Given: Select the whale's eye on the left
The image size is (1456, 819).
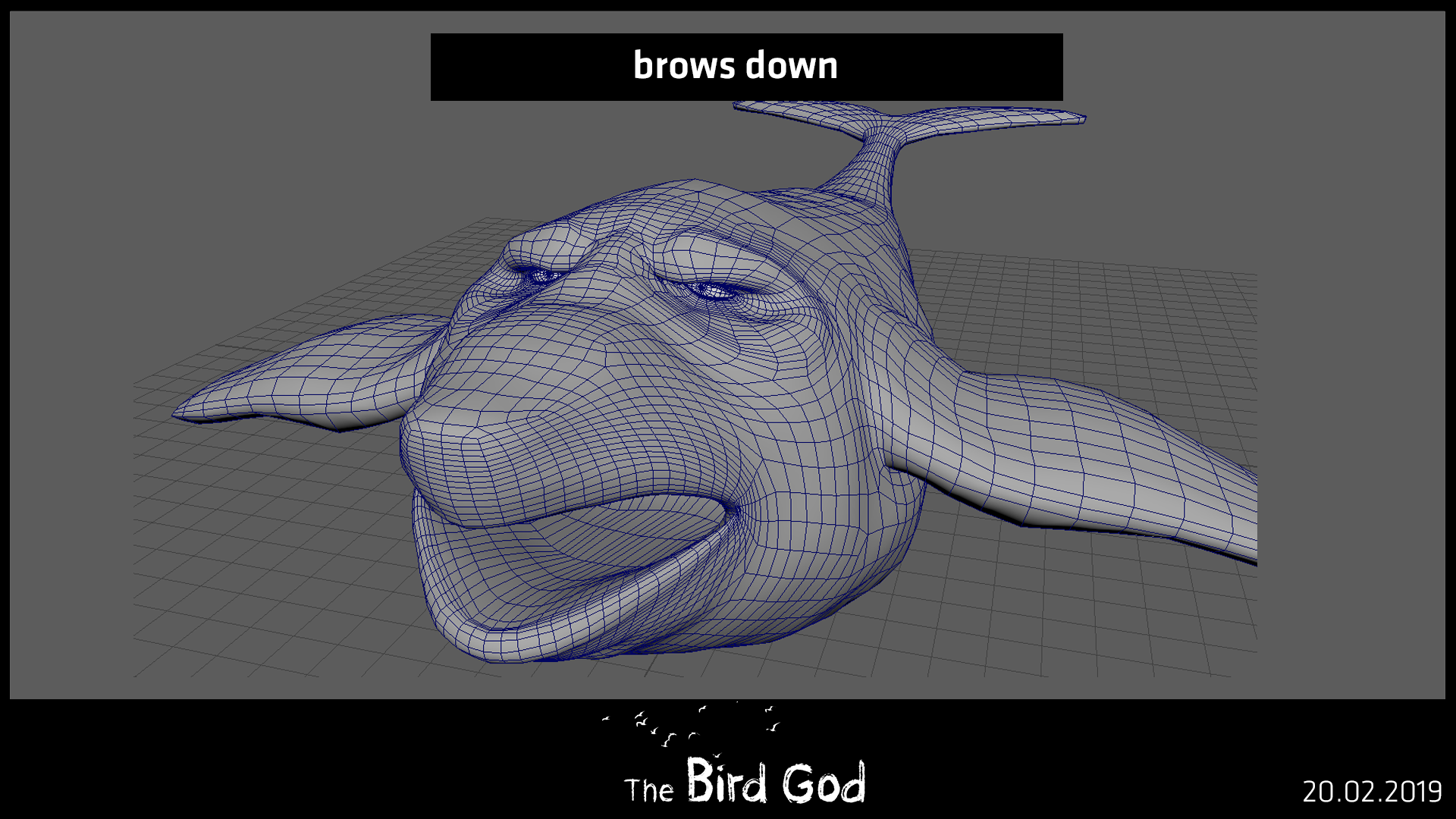Looking at the screenshot, I should (x=541, y=276).
